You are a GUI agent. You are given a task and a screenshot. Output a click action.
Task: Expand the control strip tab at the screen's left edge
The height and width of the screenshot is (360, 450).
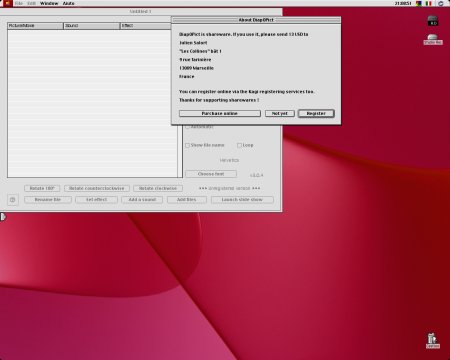2,217
